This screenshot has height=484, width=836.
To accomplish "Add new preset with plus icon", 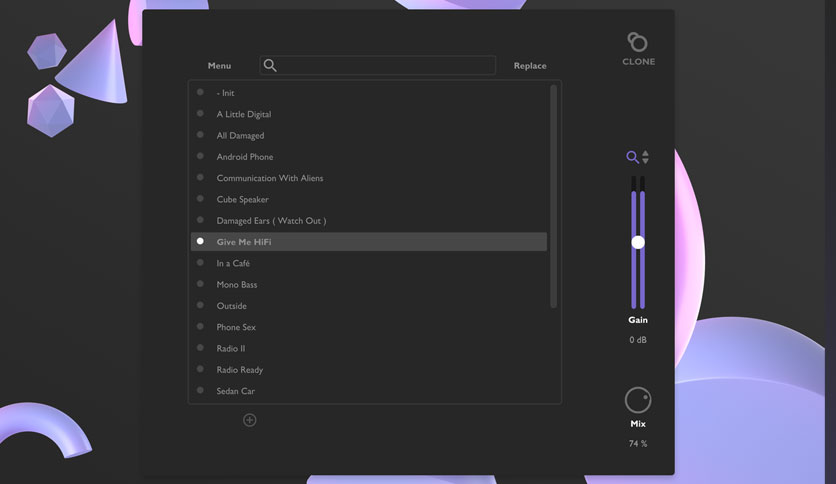I will tap(250, 420).
